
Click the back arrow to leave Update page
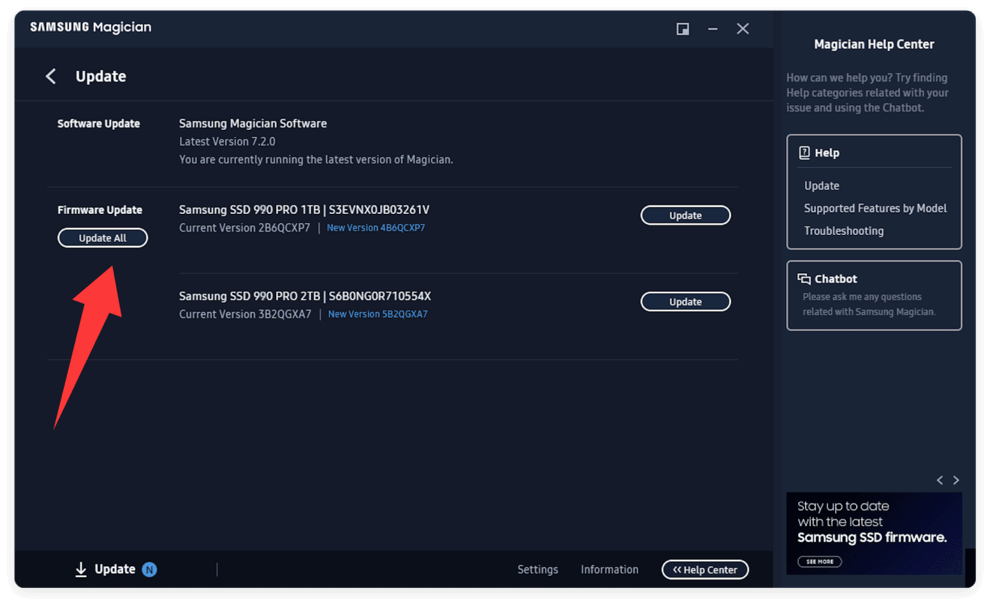point(50,76)
